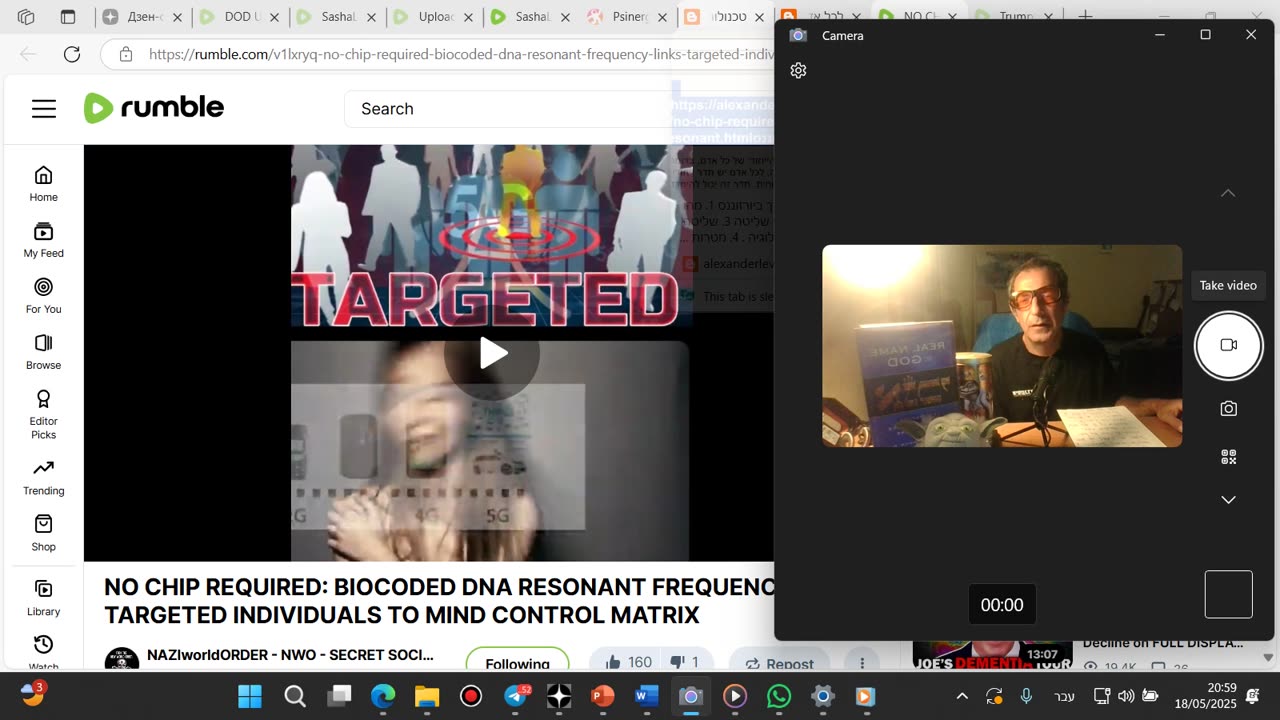This screenshot has height=720, width=1280.
Task: Close the Psinerg browser tab
Action: point(662,17)
